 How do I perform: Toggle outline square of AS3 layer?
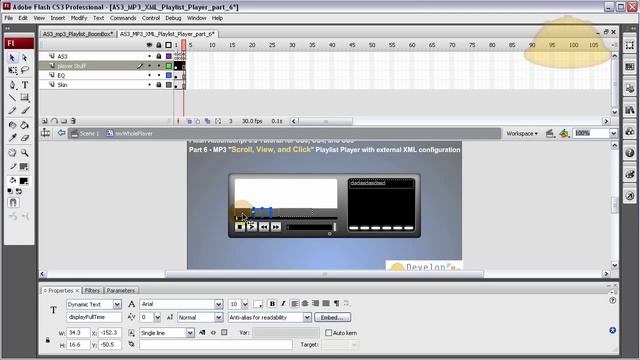(x=169, y=56)
